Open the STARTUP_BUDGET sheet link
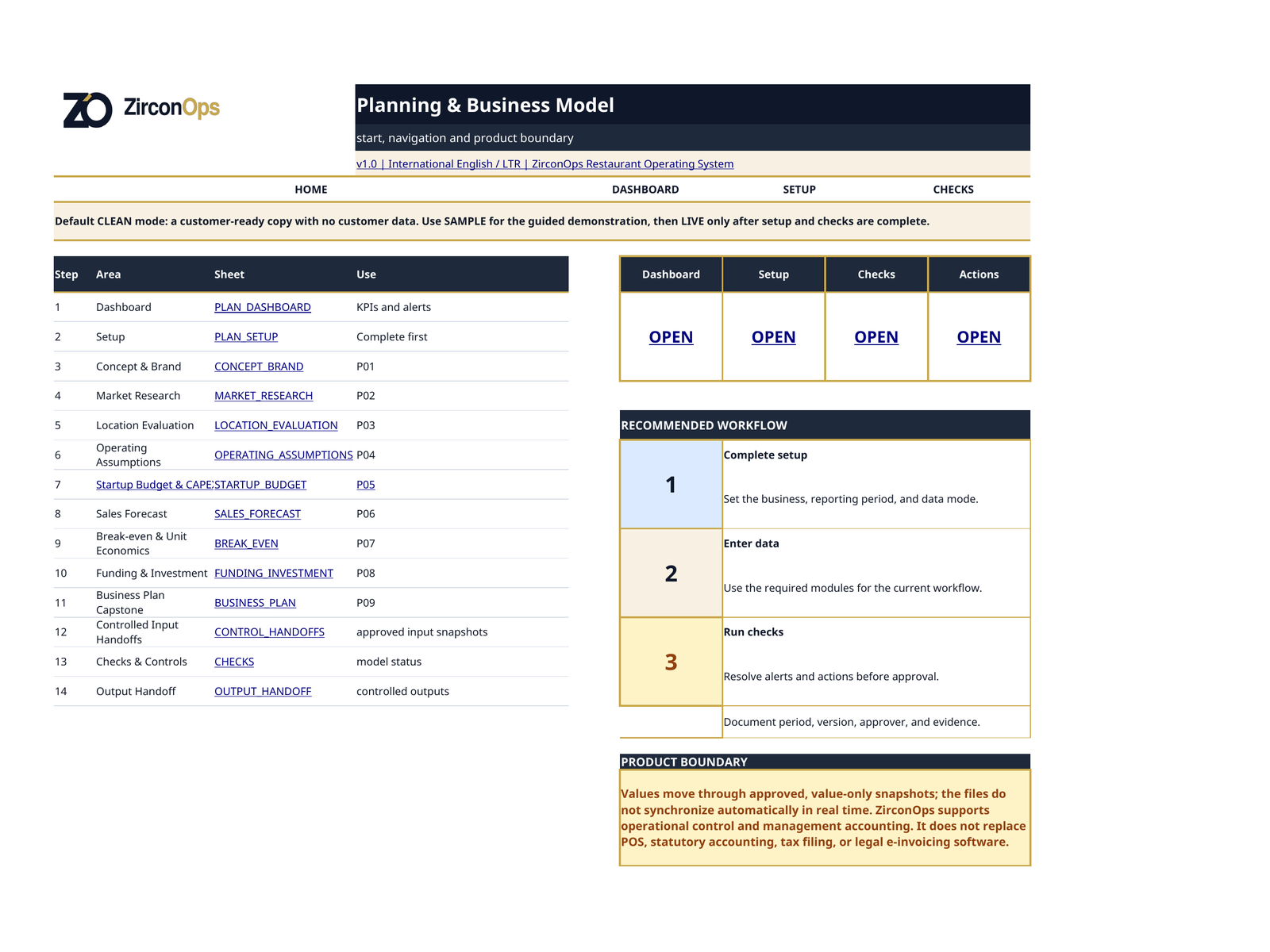1270x952 pixels. click(x=260, y=485)
